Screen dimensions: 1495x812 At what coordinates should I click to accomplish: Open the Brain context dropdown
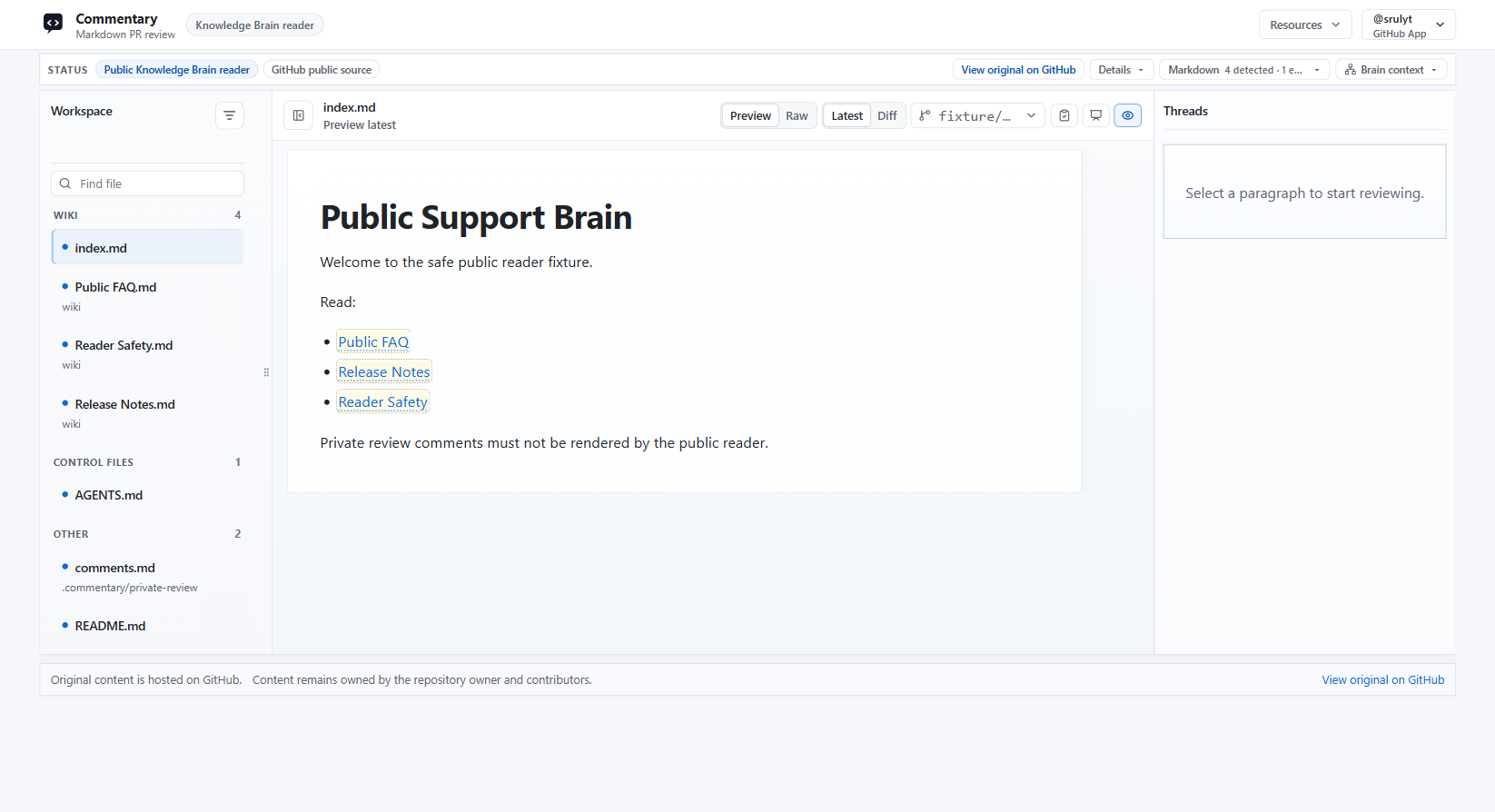coord(1391,70)
